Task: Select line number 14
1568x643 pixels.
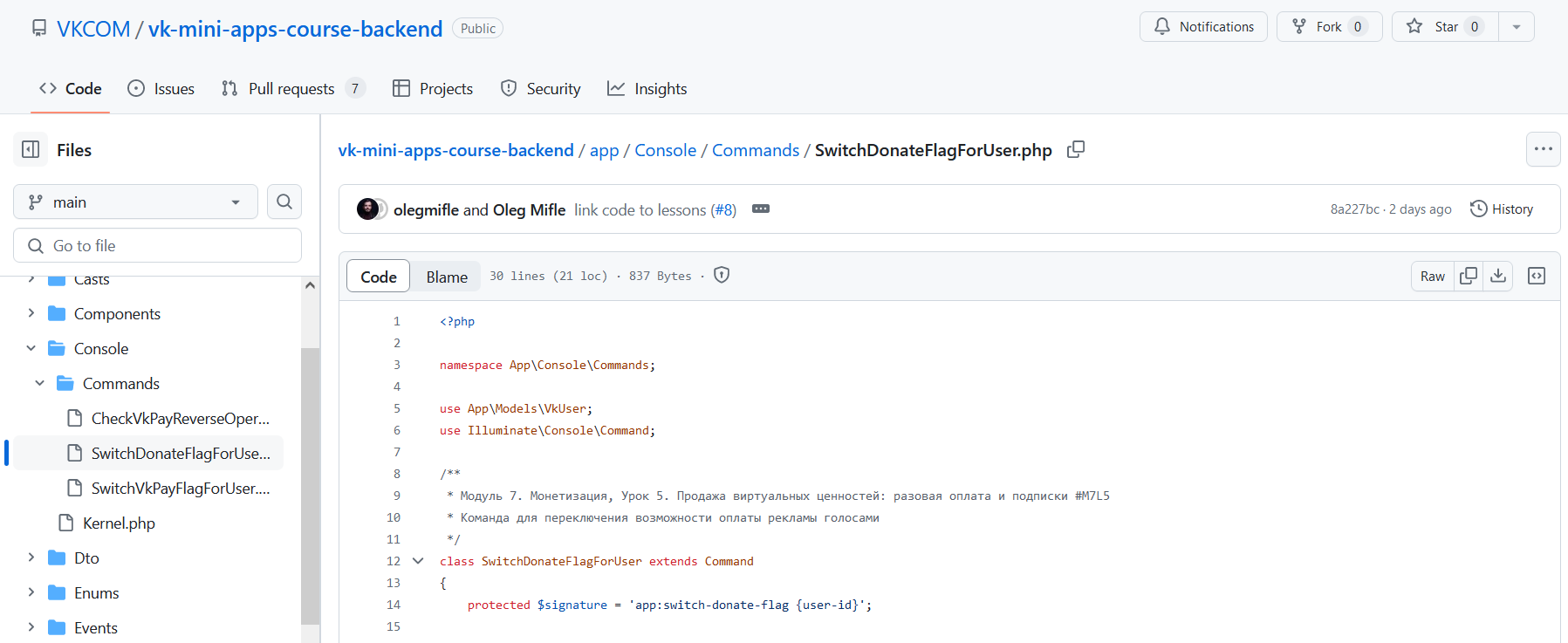Action: [394, 605]
